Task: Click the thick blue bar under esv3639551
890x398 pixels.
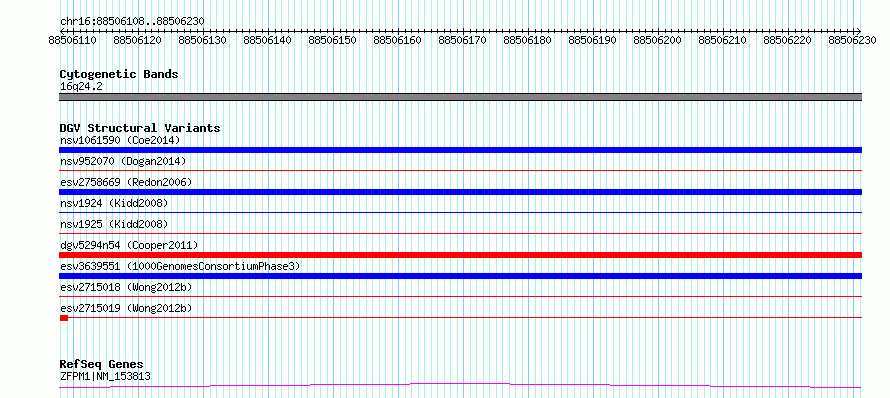Action: (x=461, y=276)
